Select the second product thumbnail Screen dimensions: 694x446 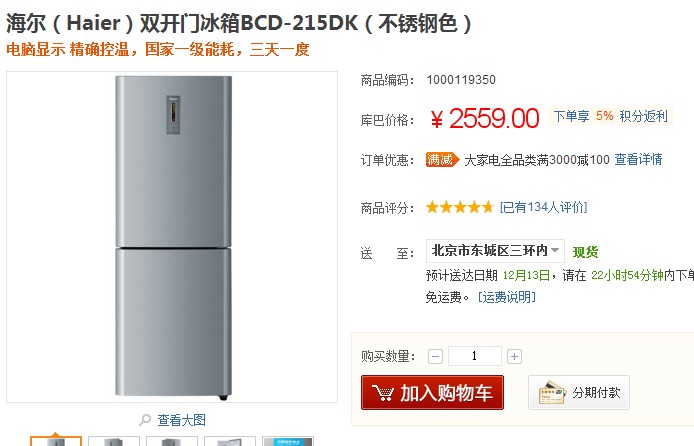click(114, 441)
